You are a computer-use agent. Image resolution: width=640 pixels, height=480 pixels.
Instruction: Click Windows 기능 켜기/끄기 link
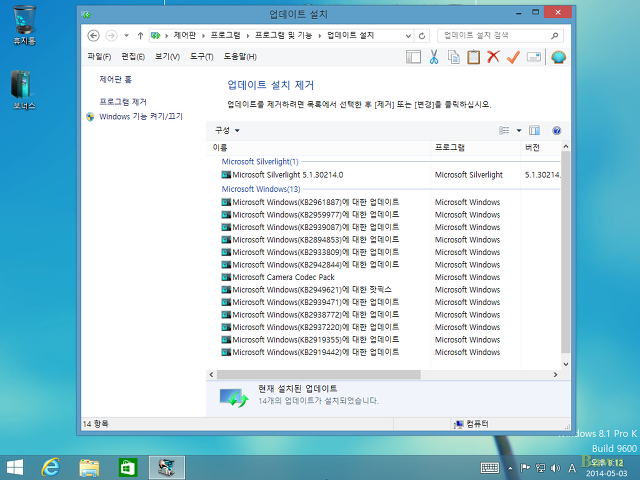141,117
